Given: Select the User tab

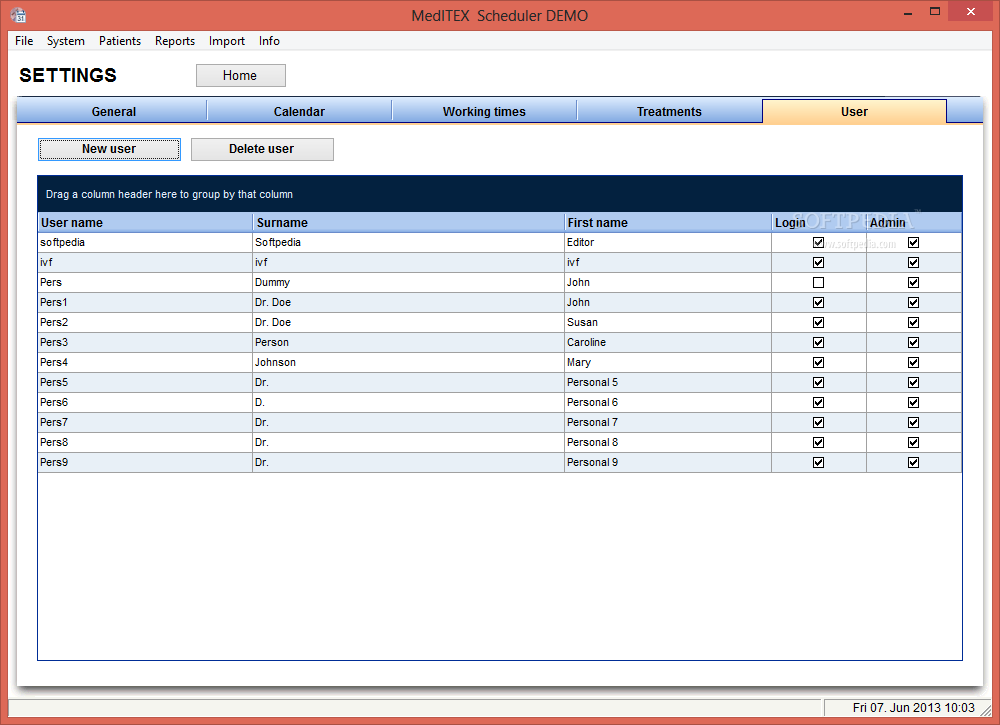Looking at the screenshot, I should coord(854,111).
